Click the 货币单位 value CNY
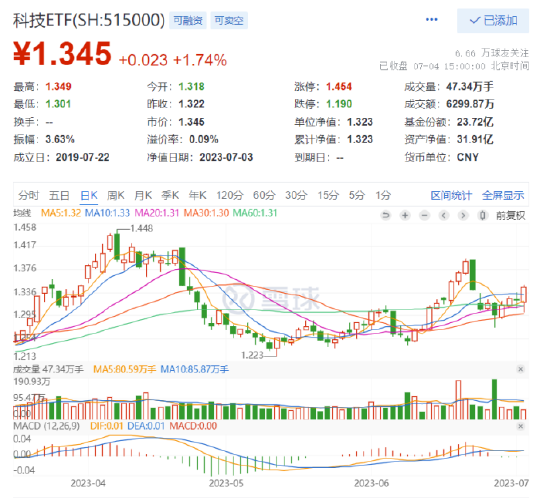 (x=468, y=157)
